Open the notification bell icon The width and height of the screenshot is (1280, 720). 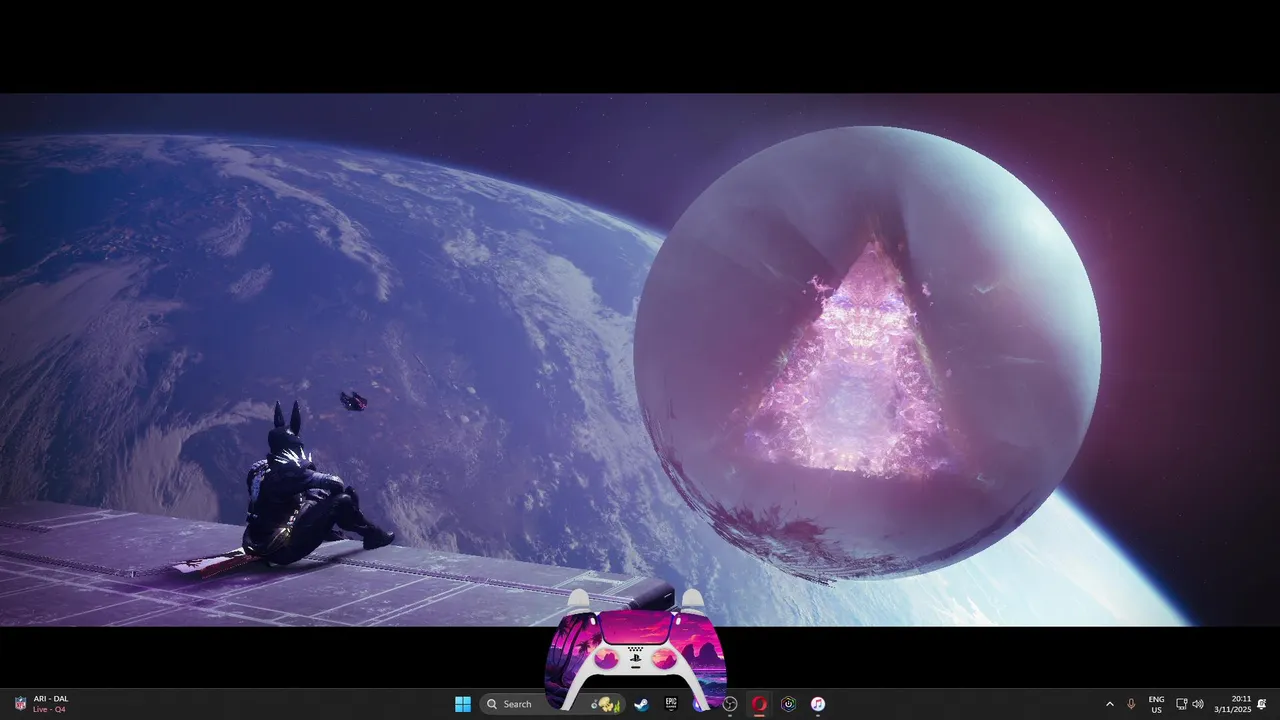pyautogui.click(x=1262, y=704)
